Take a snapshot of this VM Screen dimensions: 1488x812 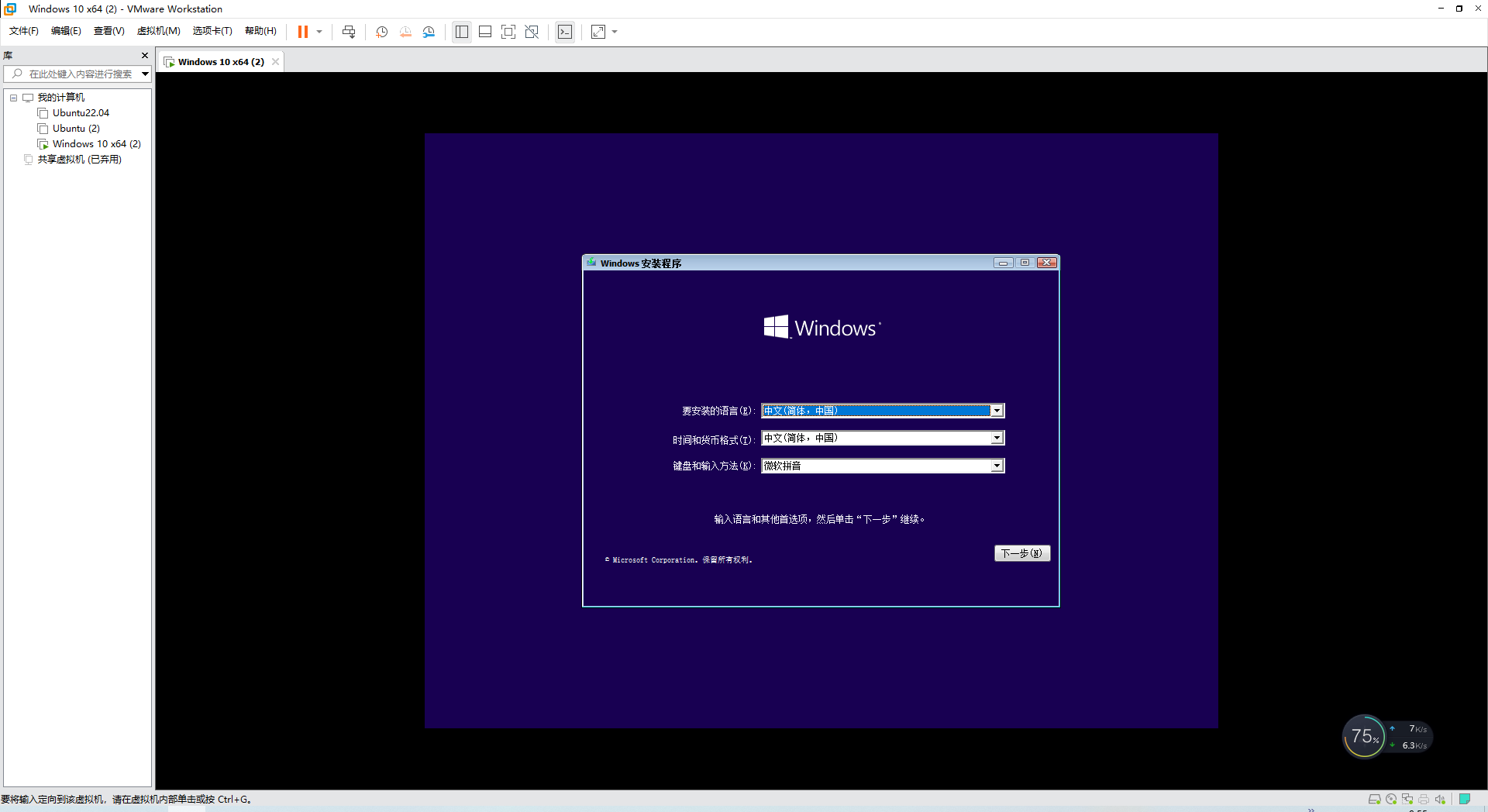tap(381, 32)
